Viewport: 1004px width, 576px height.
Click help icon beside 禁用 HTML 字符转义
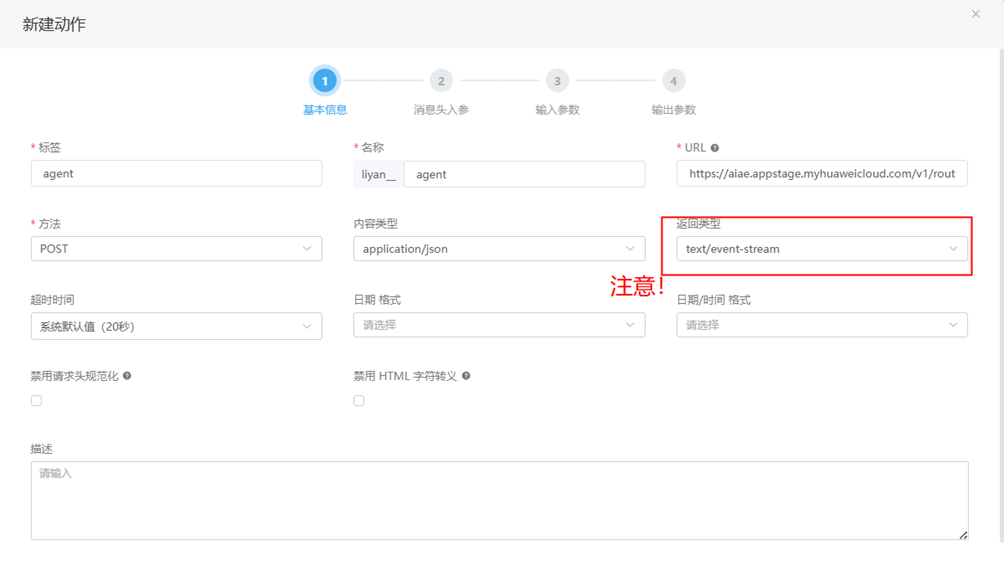pos(466,376)
